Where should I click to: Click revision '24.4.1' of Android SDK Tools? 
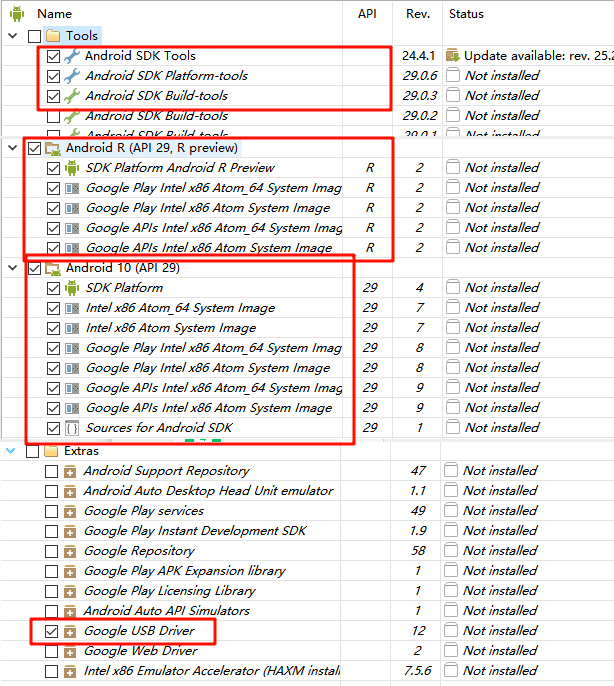click(418, 56)
